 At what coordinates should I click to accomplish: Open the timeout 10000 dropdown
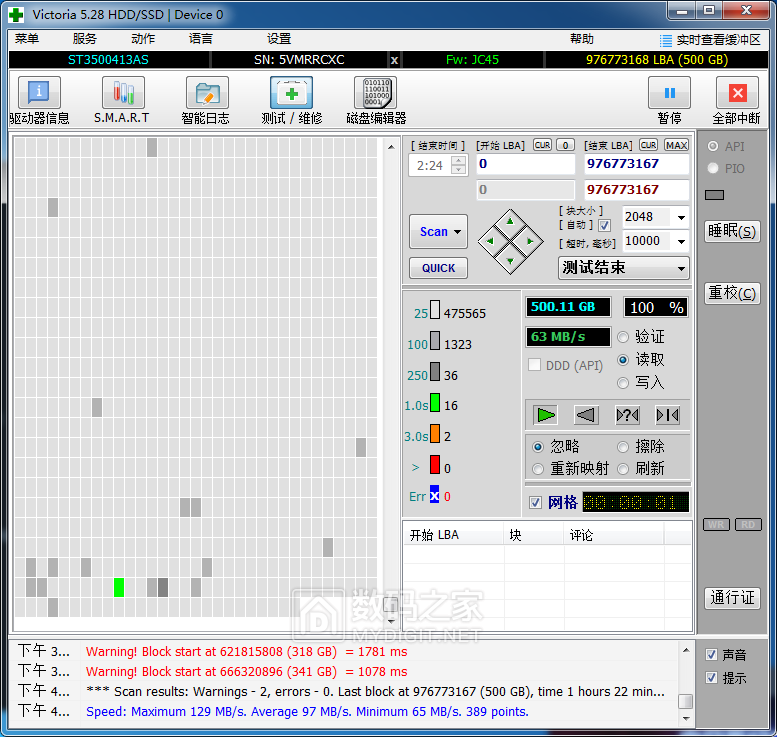point(681,241)
